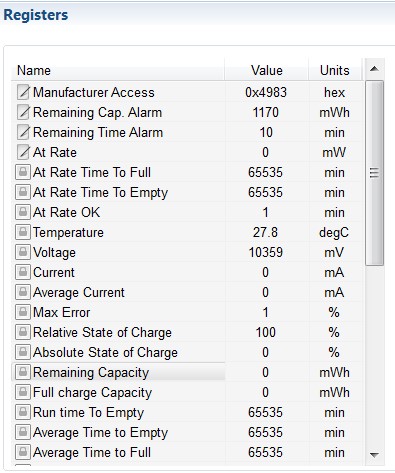Click the edit icon beside Remaining Cap. Alarm
The width and height of the screenshot is (395, 473).
[23, 112]
